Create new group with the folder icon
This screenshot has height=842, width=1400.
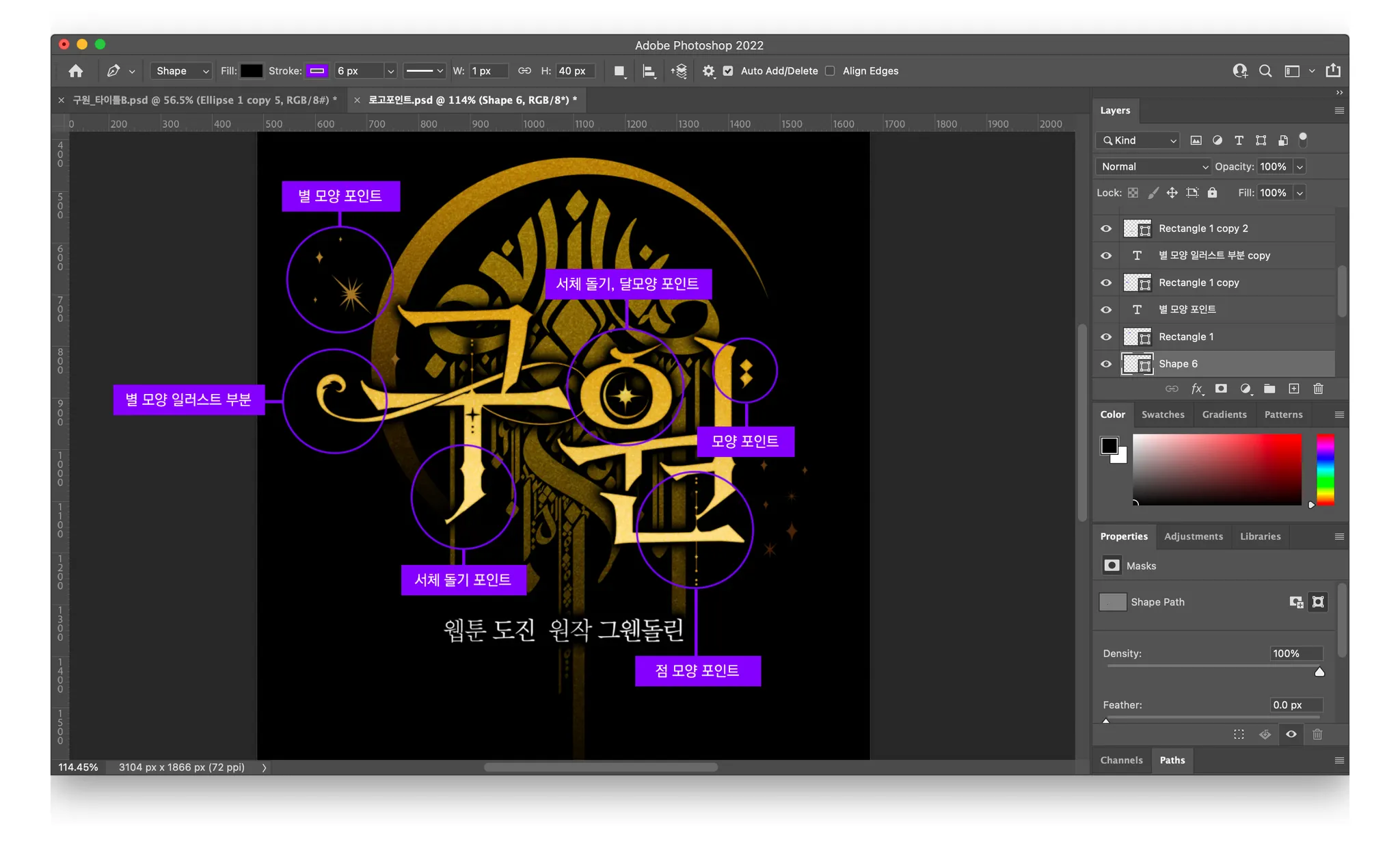[x=1269, y=389]
